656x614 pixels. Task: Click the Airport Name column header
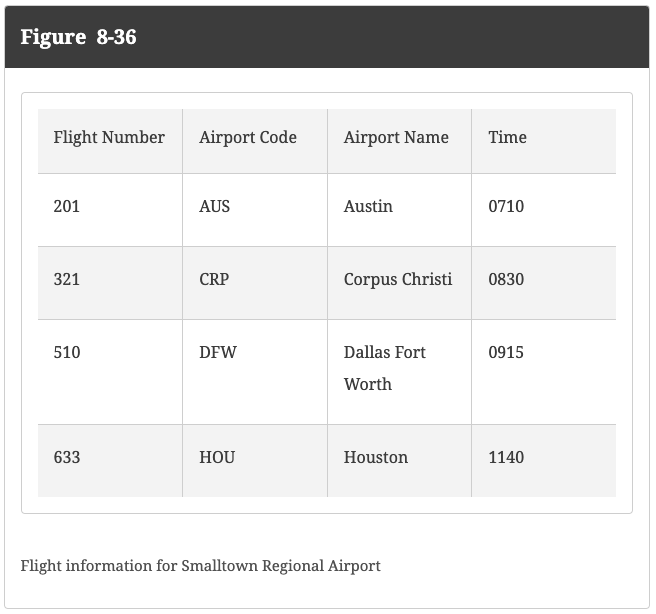tap(396, 138)
